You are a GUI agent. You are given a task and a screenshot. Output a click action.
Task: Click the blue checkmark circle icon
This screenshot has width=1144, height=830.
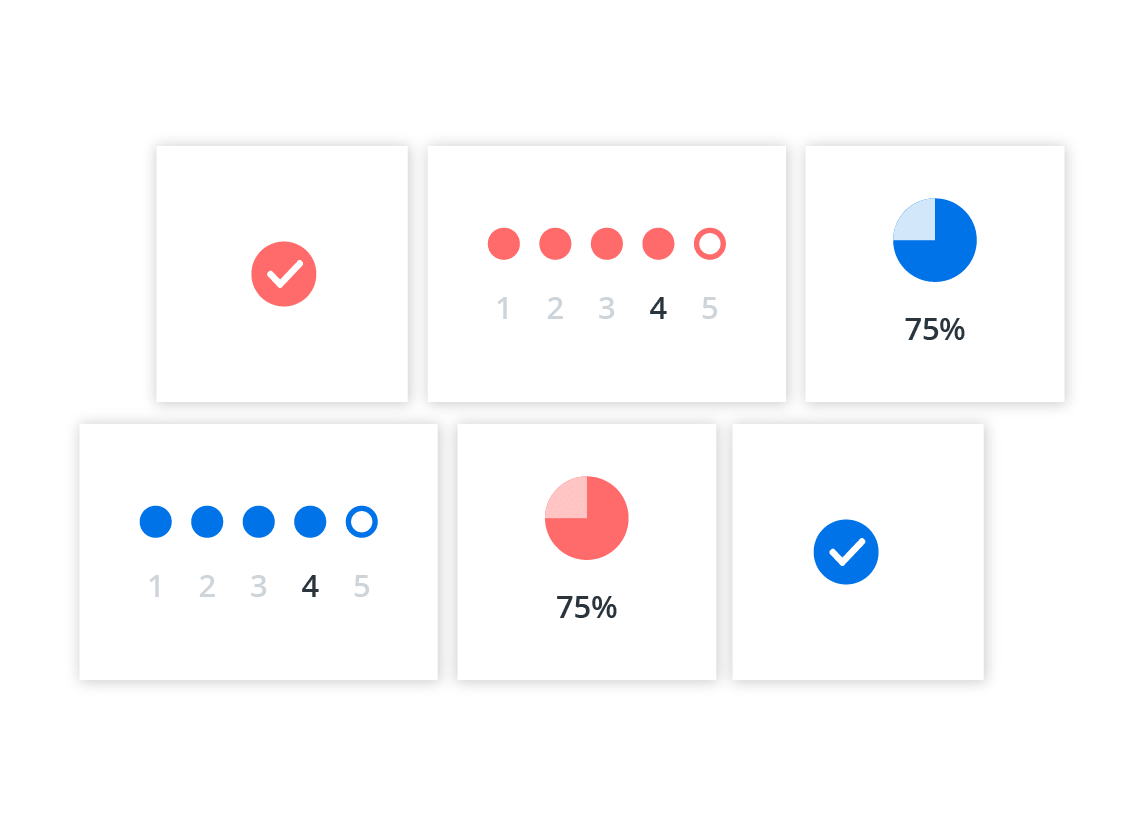pos(846,552)
